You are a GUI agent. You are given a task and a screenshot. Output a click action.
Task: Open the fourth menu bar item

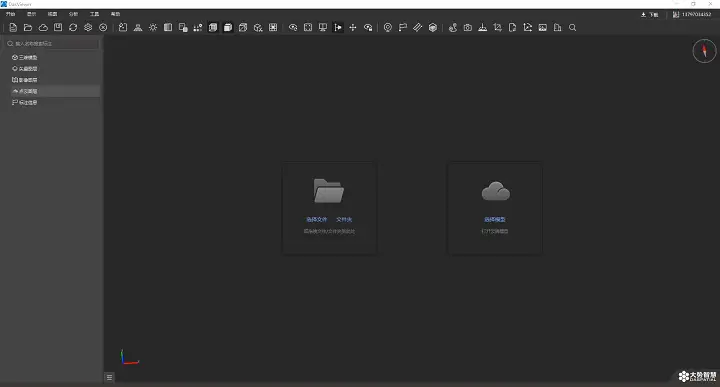coord(73,14)
